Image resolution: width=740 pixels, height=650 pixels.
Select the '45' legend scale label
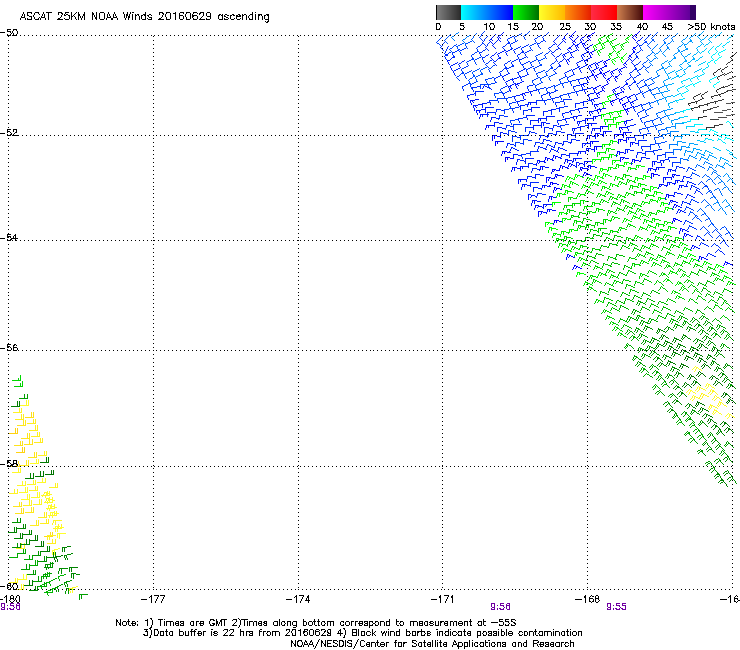[x=667, y=27]
